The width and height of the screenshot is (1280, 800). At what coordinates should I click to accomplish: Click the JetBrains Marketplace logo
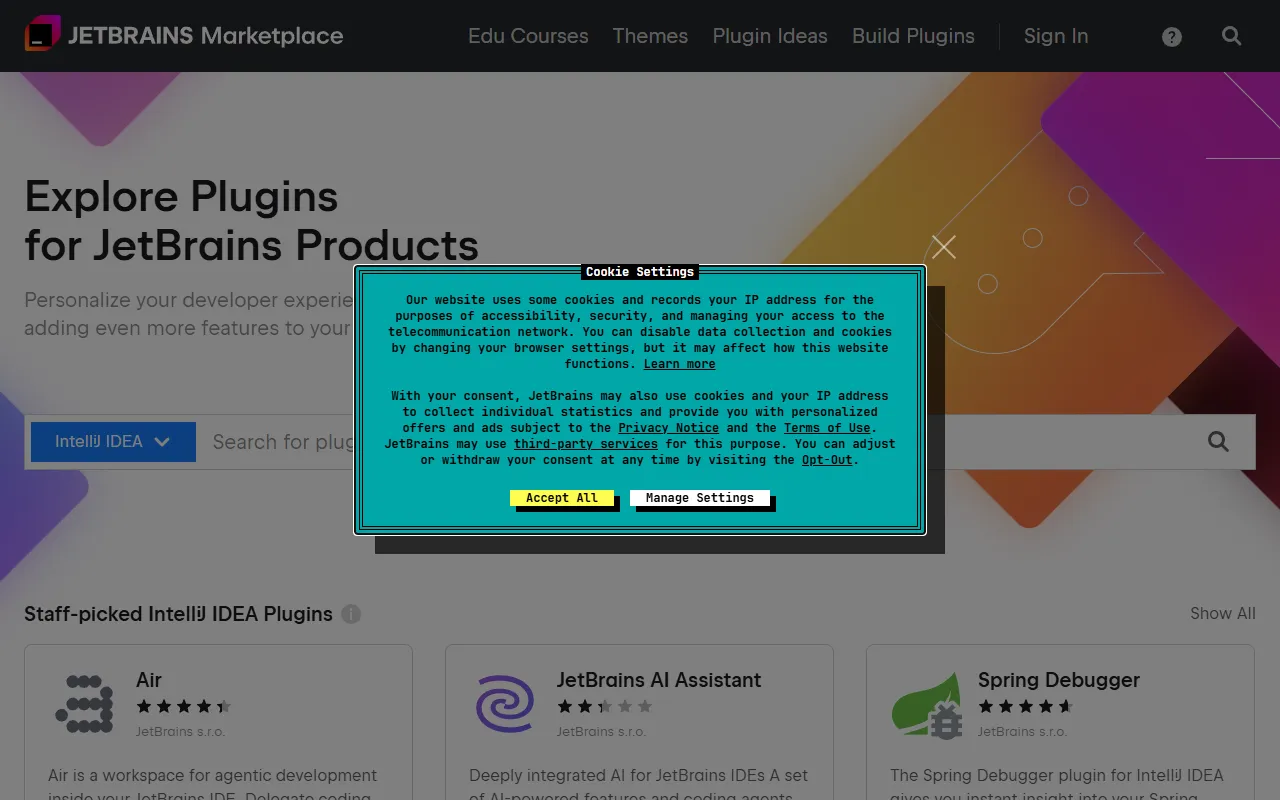coord(184,36)
